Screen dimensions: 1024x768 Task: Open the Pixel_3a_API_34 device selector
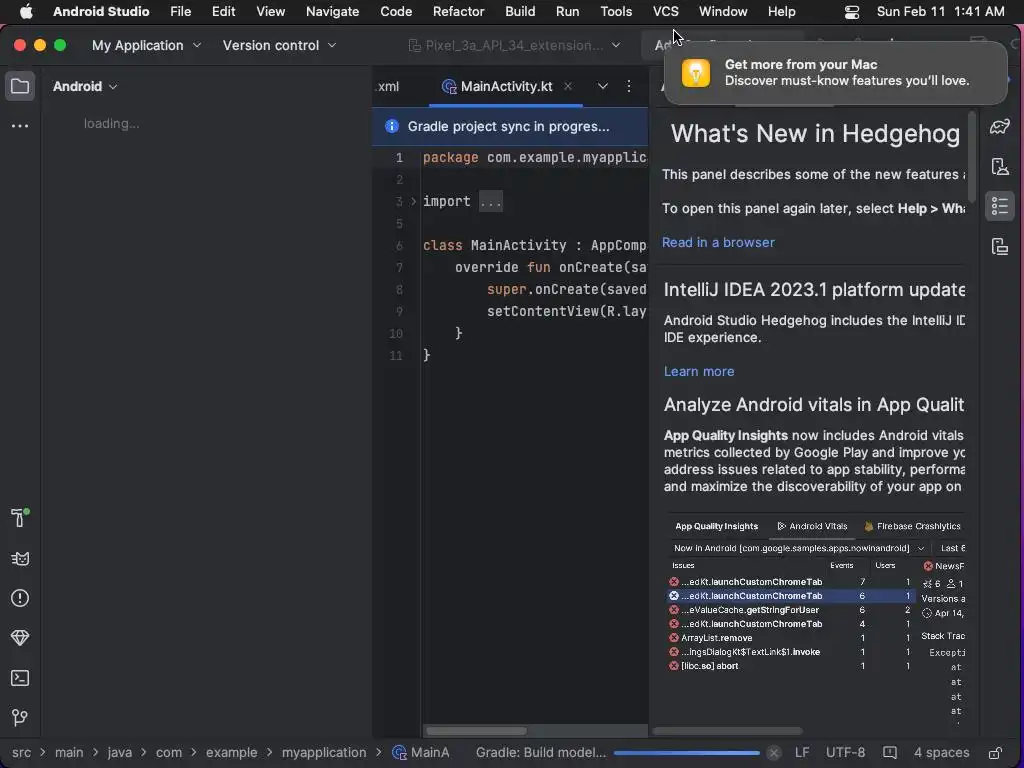click(514, 45)
